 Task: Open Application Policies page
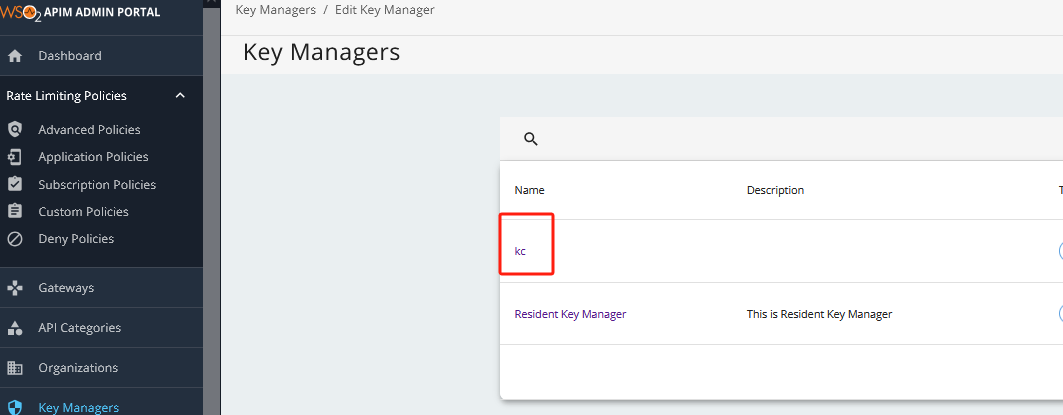coord(94,157)
